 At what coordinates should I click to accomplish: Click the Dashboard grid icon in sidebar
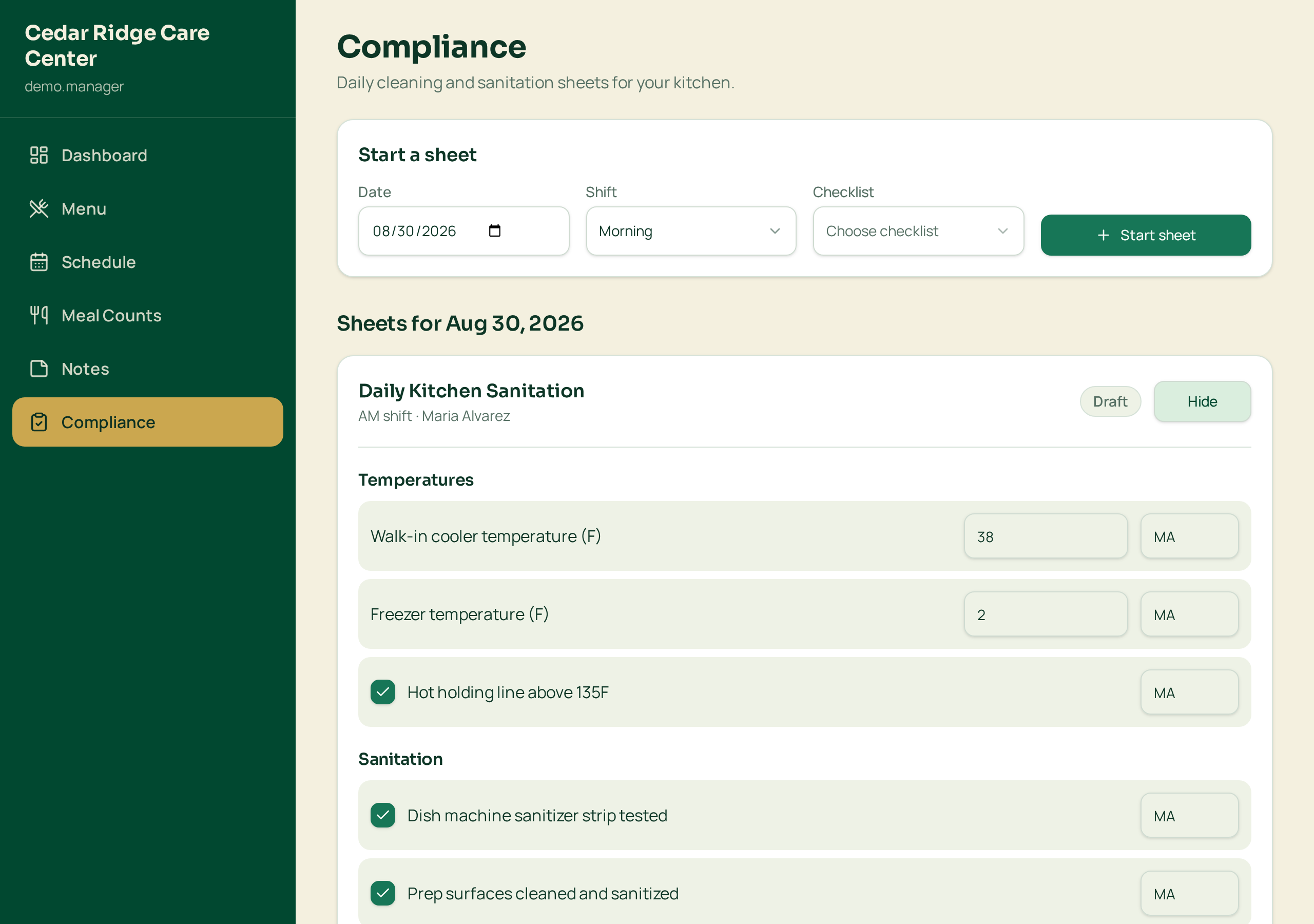38,155
